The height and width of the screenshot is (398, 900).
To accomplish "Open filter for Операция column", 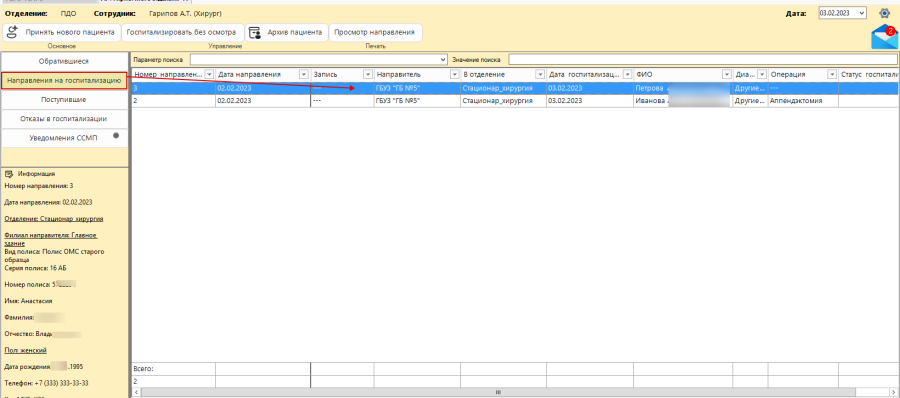I will [x=832, y=75].
